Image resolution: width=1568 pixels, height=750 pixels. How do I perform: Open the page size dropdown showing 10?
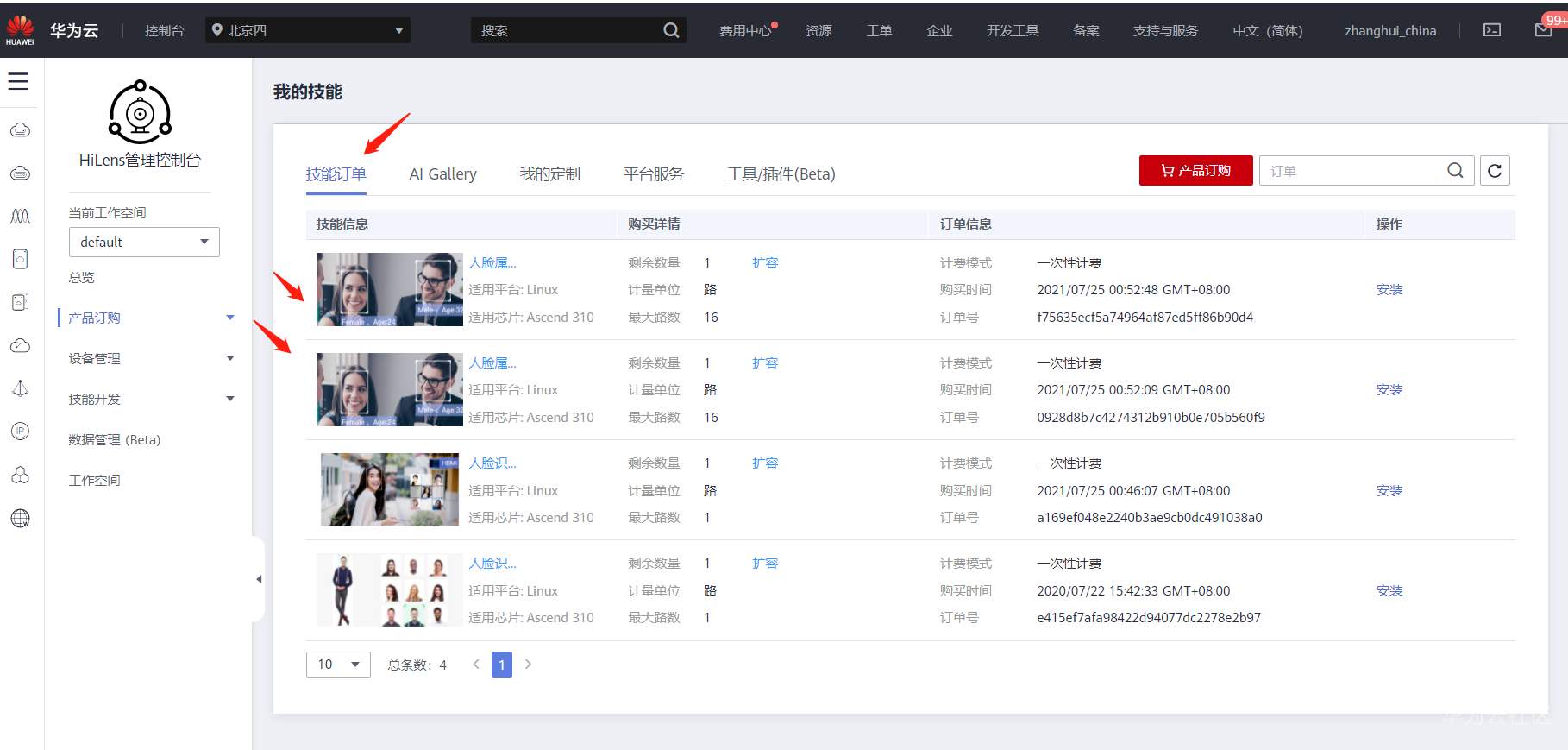pos(338,665)
